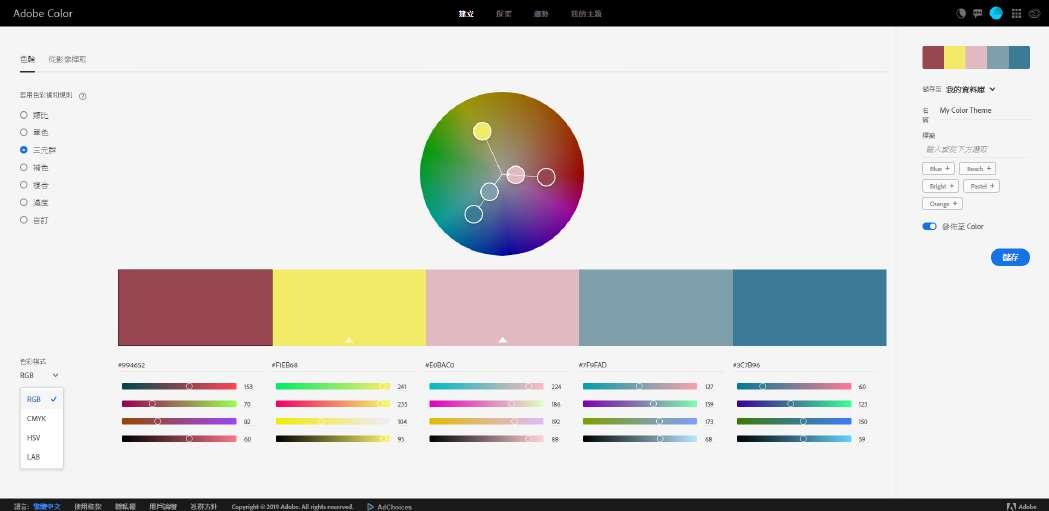Click the large gray-blue color swatch
Image resolution: width=1049 pixels, height=511 pixels.
(x=656, y=308)
